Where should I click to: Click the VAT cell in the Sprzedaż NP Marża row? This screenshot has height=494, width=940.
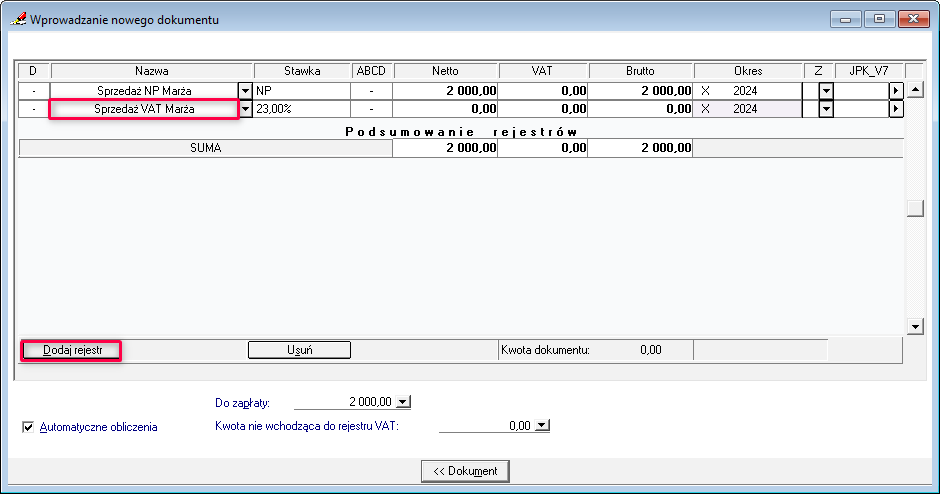(543, 91)
